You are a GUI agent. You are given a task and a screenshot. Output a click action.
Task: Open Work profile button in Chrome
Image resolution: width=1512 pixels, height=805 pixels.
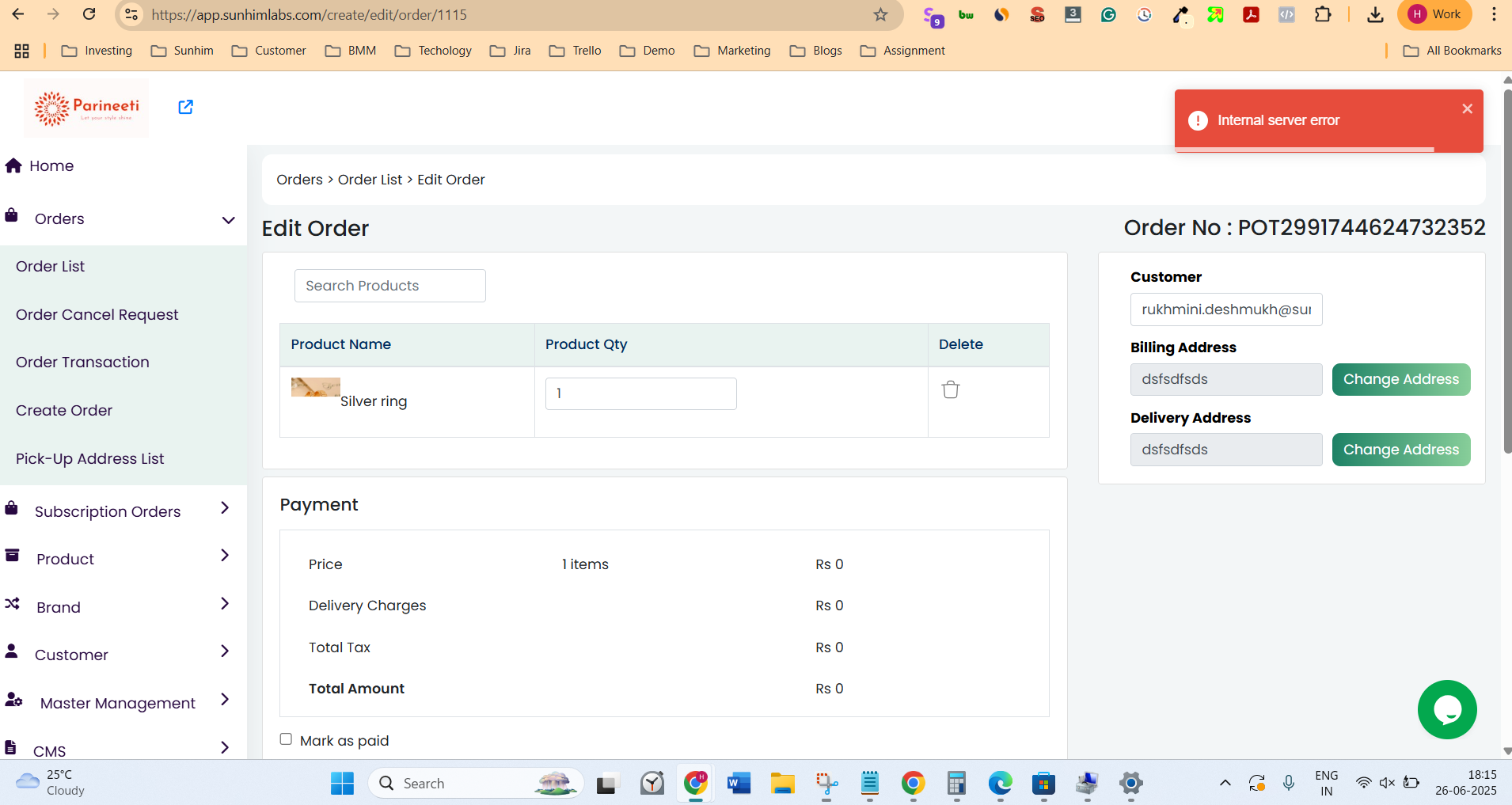(1435, 14)
